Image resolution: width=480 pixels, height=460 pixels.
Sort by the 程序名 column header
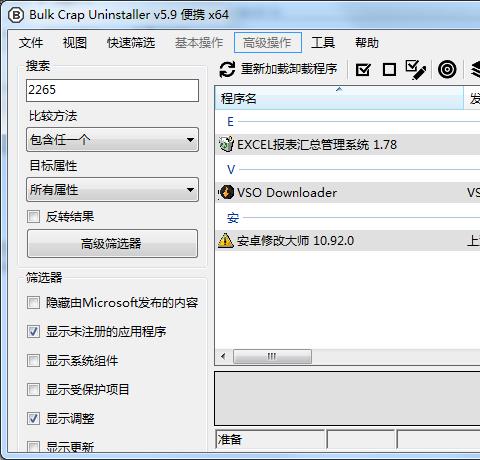click(339, 98)
